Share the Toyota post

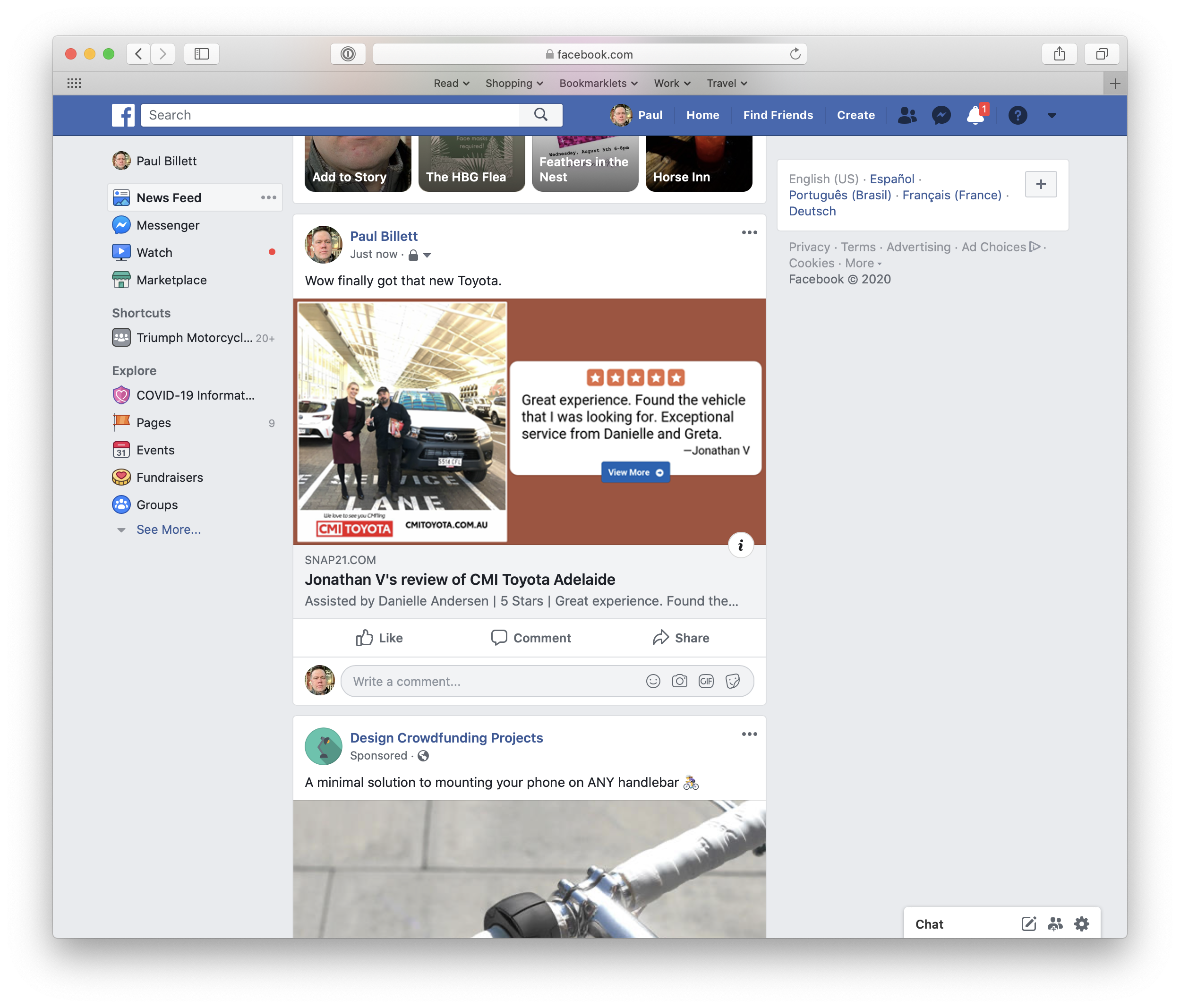point(681,638)
